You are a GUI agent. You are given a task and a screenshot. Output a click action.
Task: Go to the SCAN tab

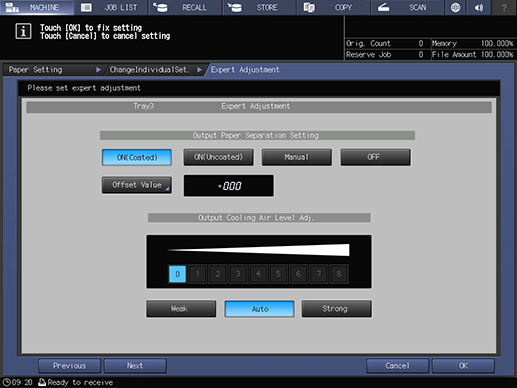click(x=407, y=7)
